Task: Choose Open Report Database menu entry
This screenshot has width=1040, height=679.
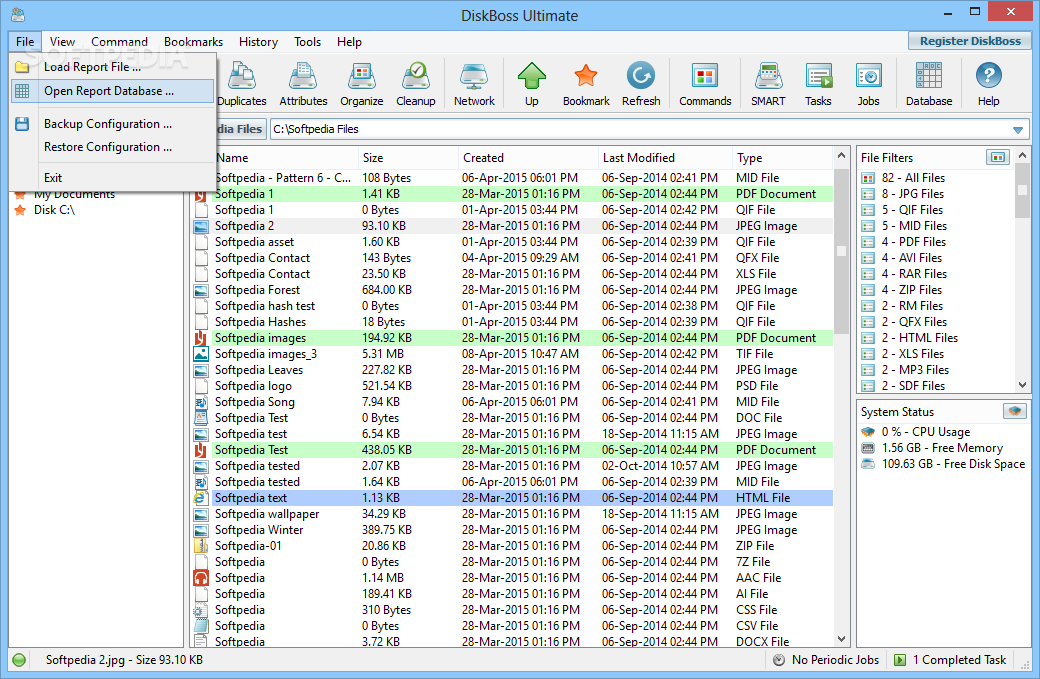Action: click(113, 91)
